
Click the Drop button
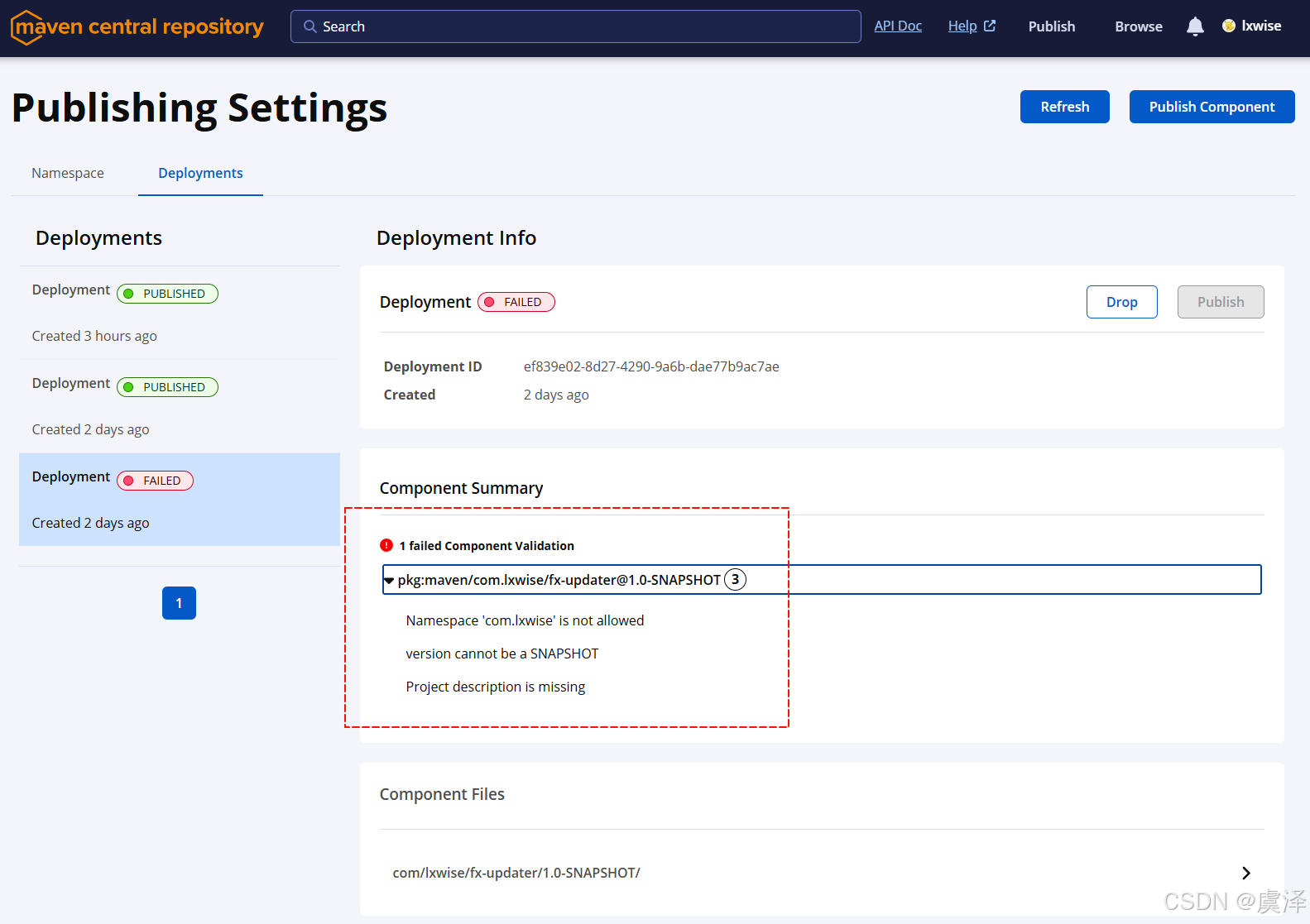click(1121, 302)
